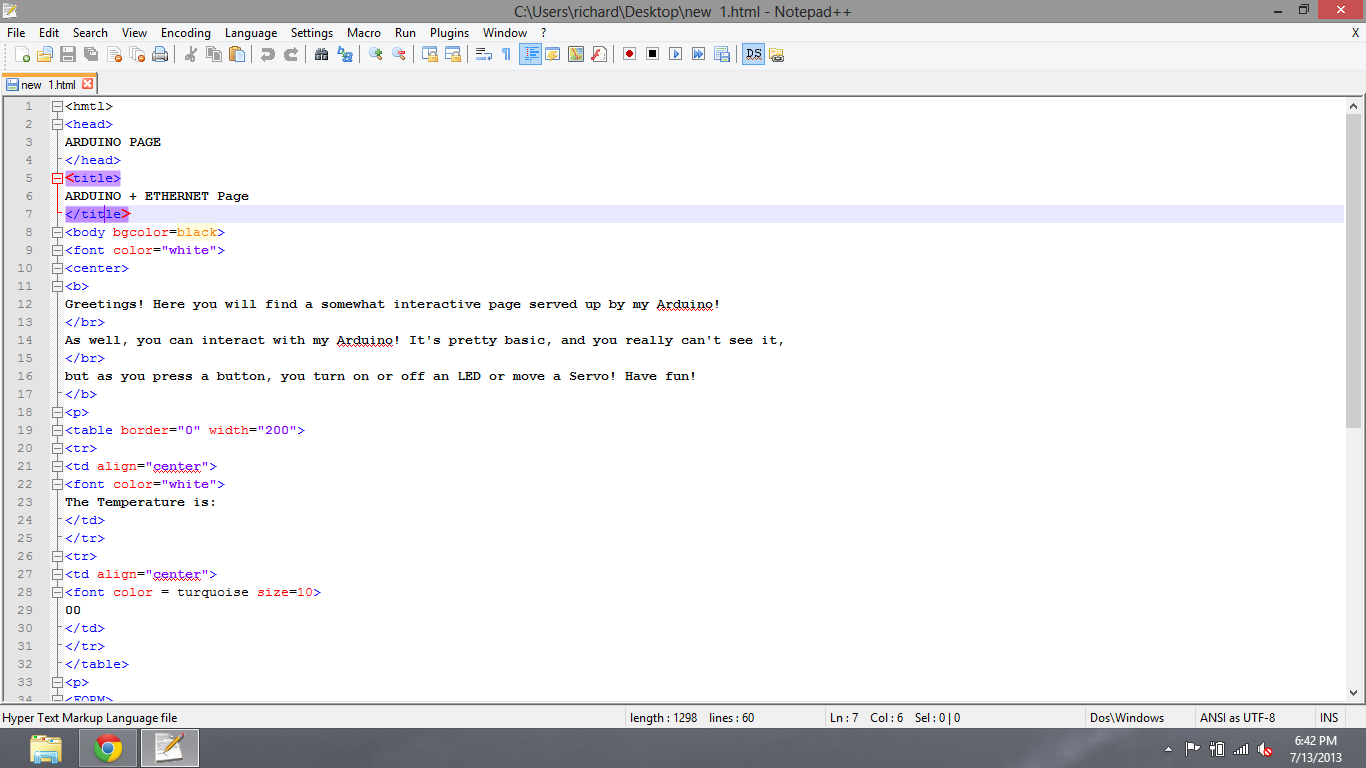This screenshot has width=1366, height=768.
Task: Toggle word wrap from toolbar
Action: click(481, 54)
